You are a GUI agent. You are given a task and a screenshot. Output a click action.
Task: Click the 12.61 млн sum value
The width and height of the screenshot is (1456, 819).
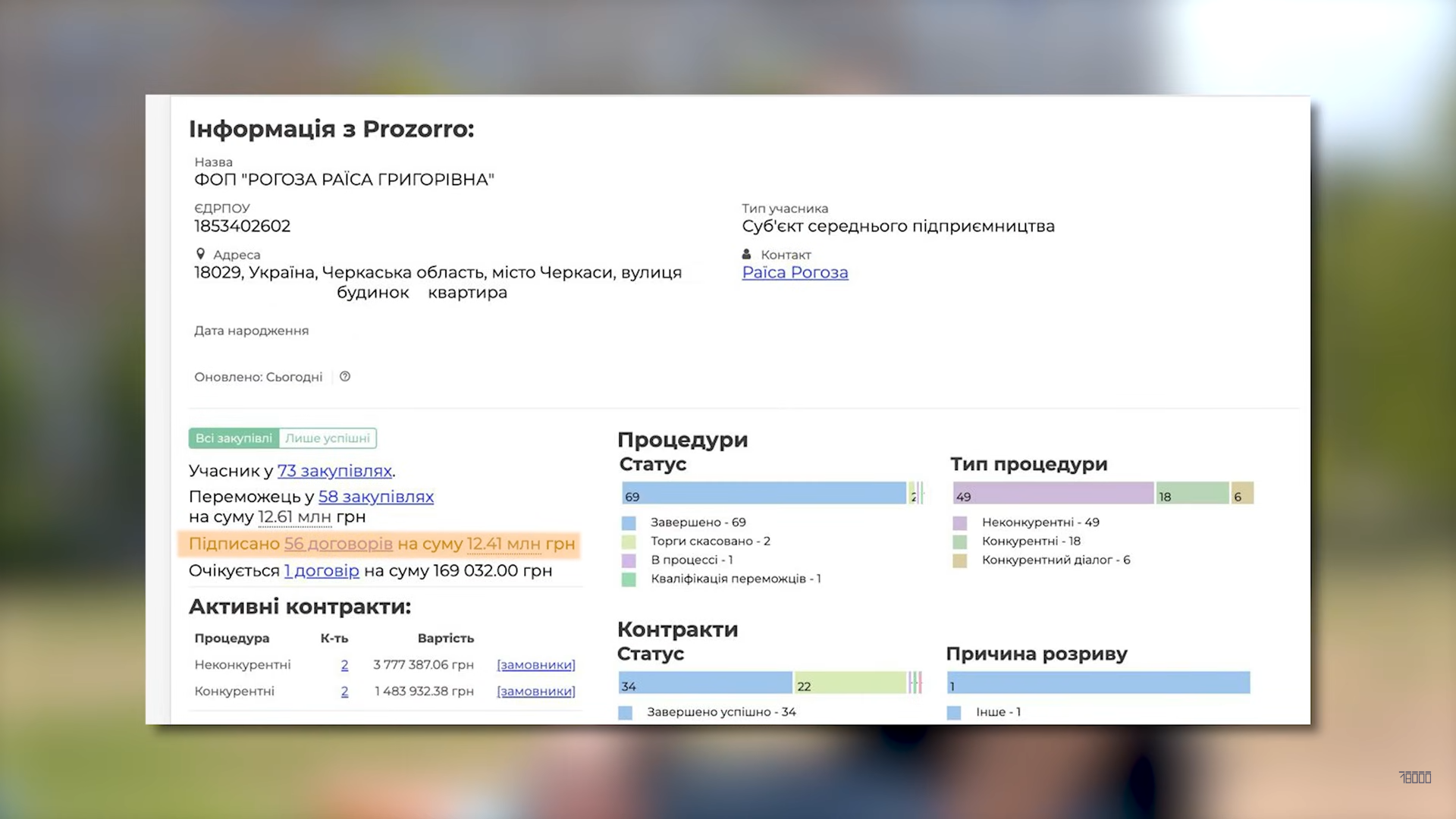point(294,517)
